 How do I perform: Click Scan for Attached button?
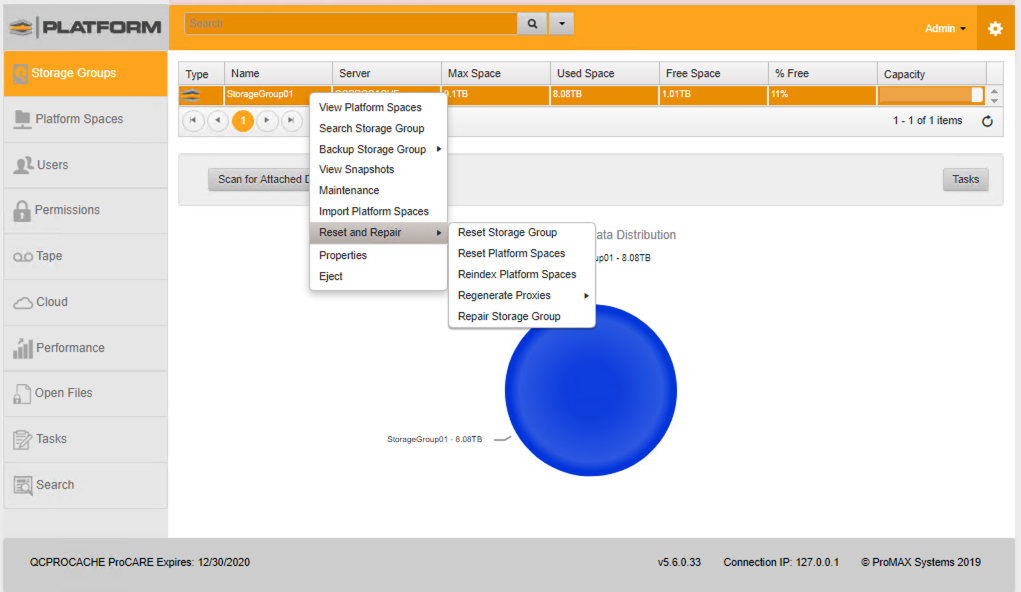coord(260,180)
